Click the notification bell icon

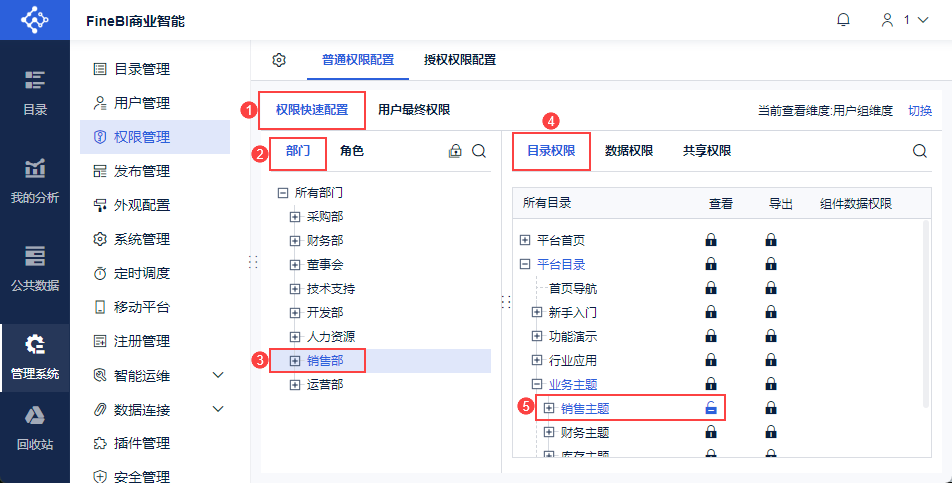tap(844, 20)
